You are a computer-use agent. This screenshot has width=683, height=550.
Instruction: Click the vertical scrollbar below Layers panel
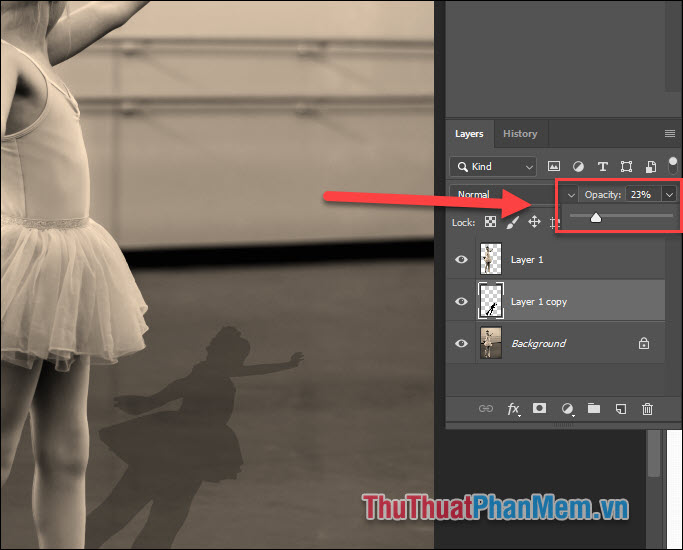pos(653,453)
